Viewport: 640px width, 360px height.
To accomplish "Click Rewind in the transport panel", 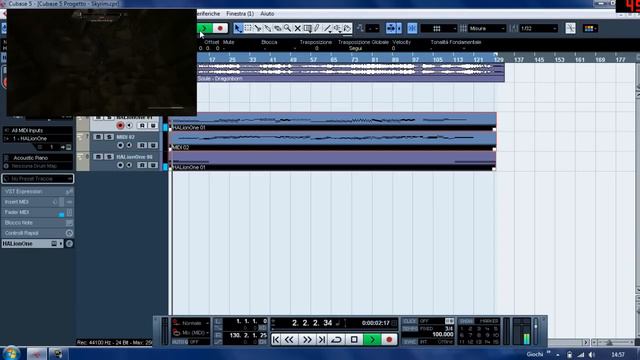I will point(289,340).
